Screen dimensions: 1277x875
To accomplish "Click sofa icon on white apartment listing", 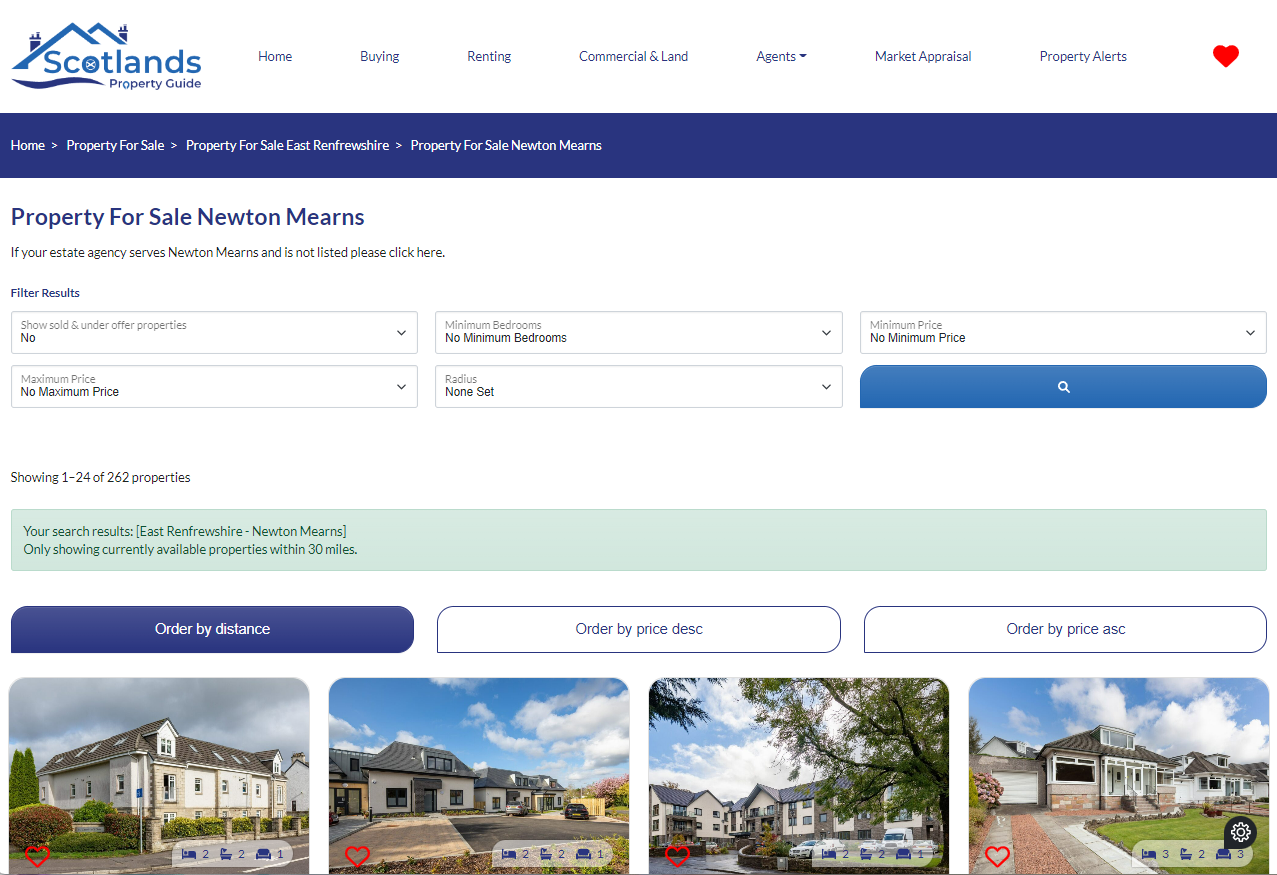I will [264, 854].
